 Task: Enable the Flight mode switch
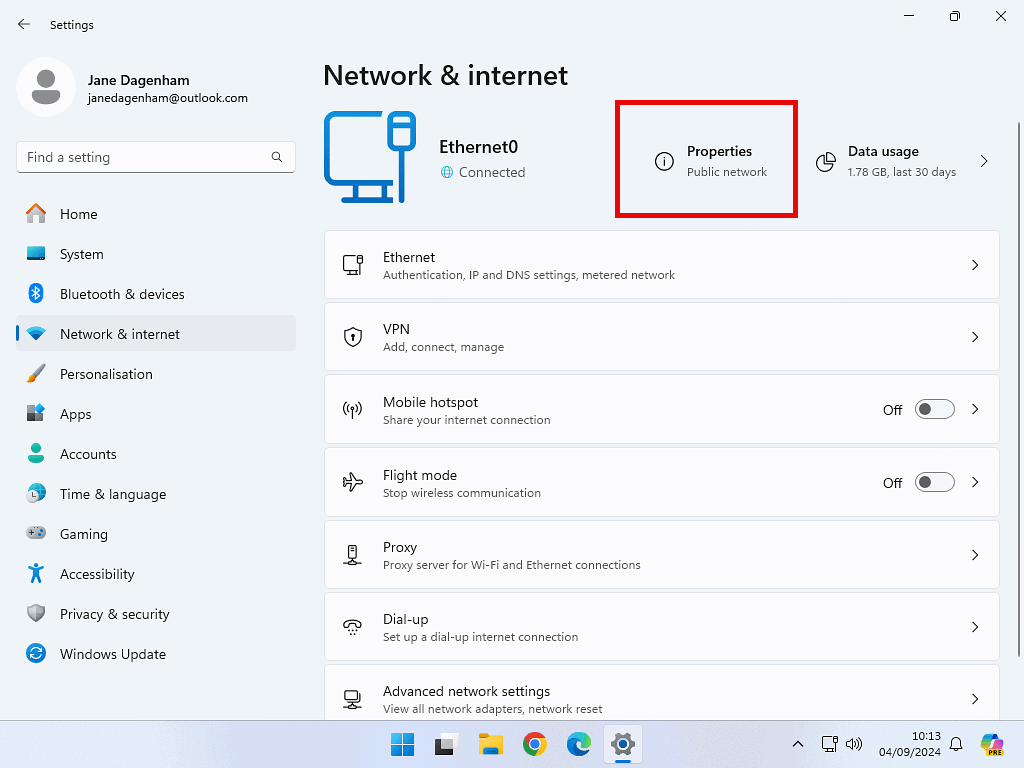(x=935, y=483)
